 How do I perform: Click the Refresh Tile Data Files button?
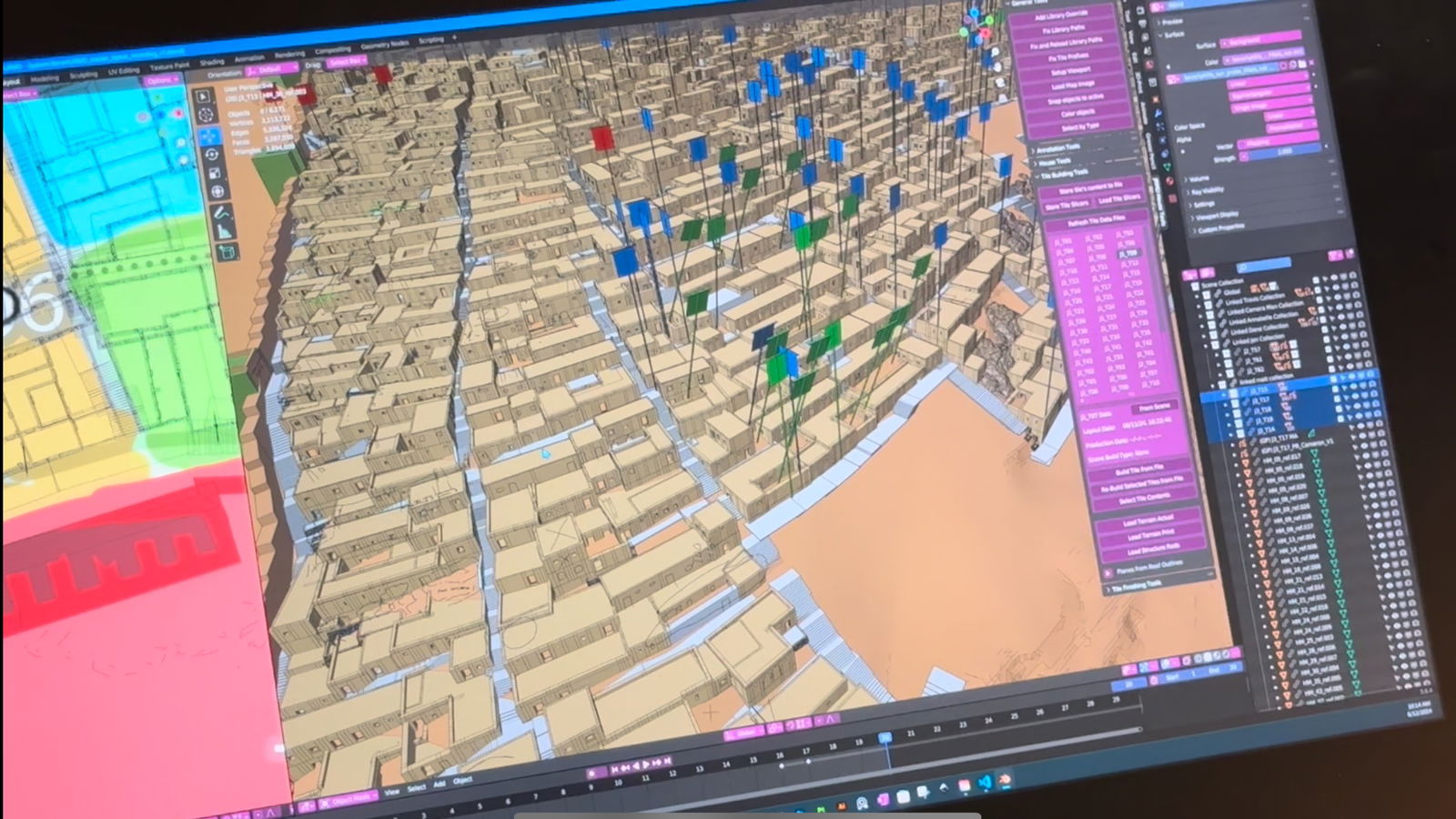(x=1096, y=219)
